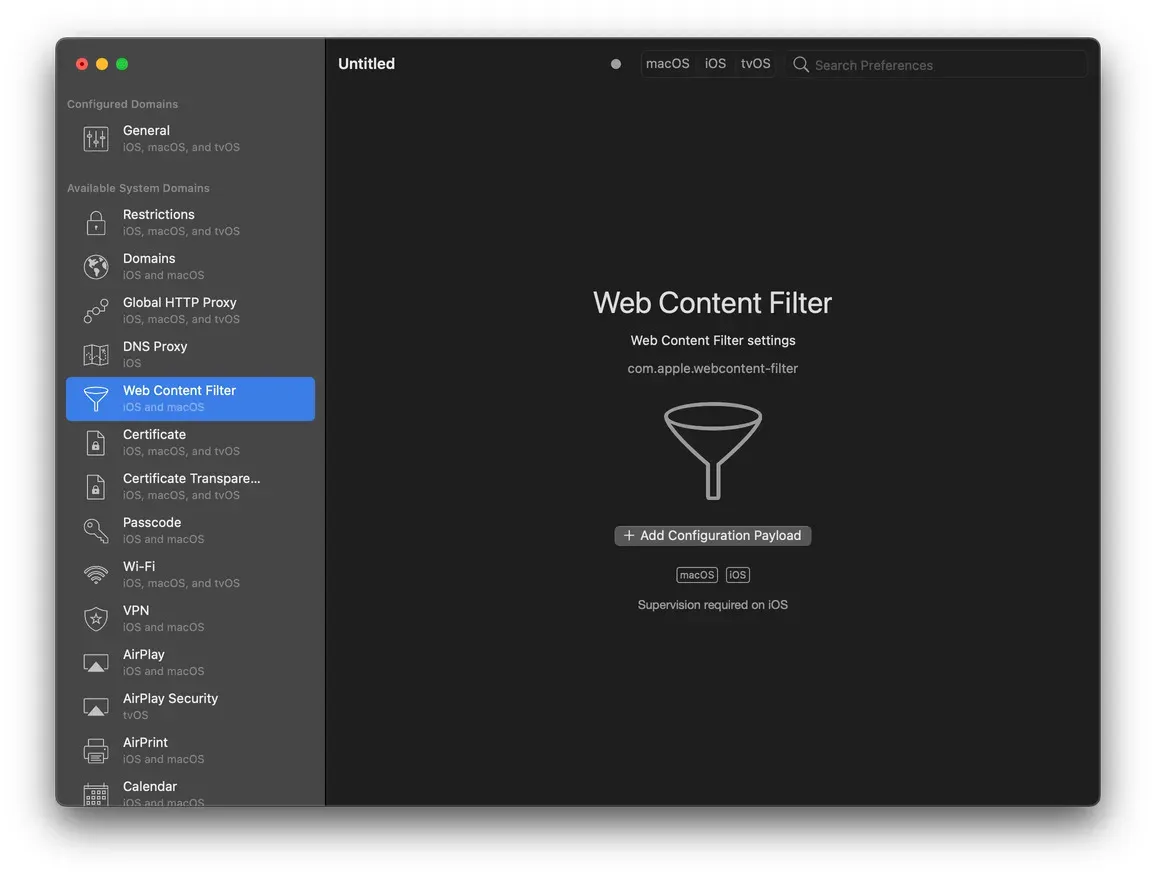The height and width of the screenshot is (880, 1156).
Task: Click the VPN shield icon
Action: point(95,618)
